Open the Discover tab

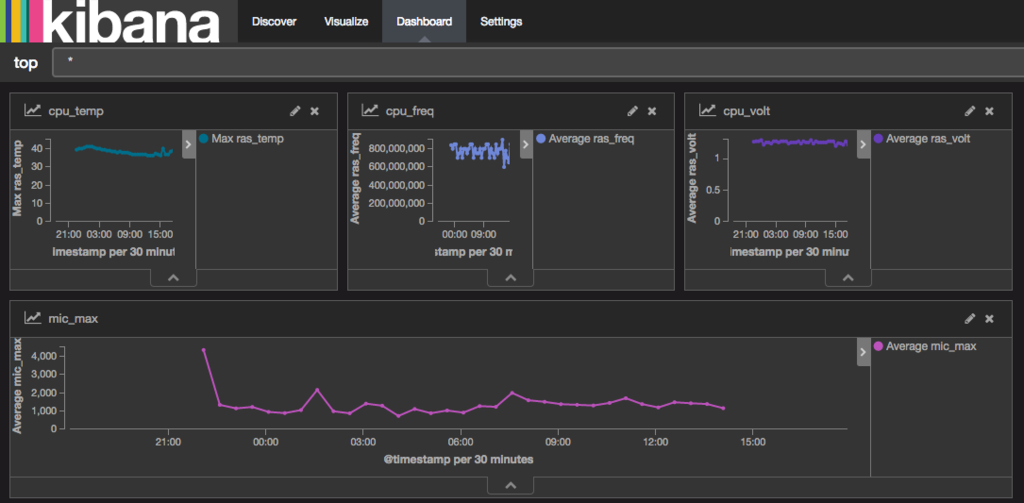coord(274,21)
